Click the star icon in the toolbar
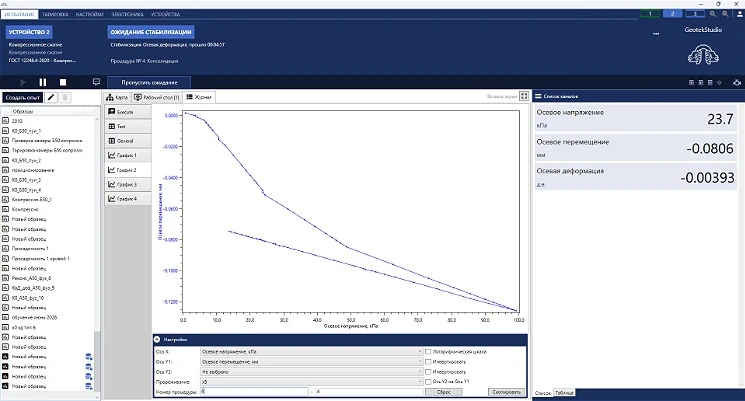 coord(719,83)
